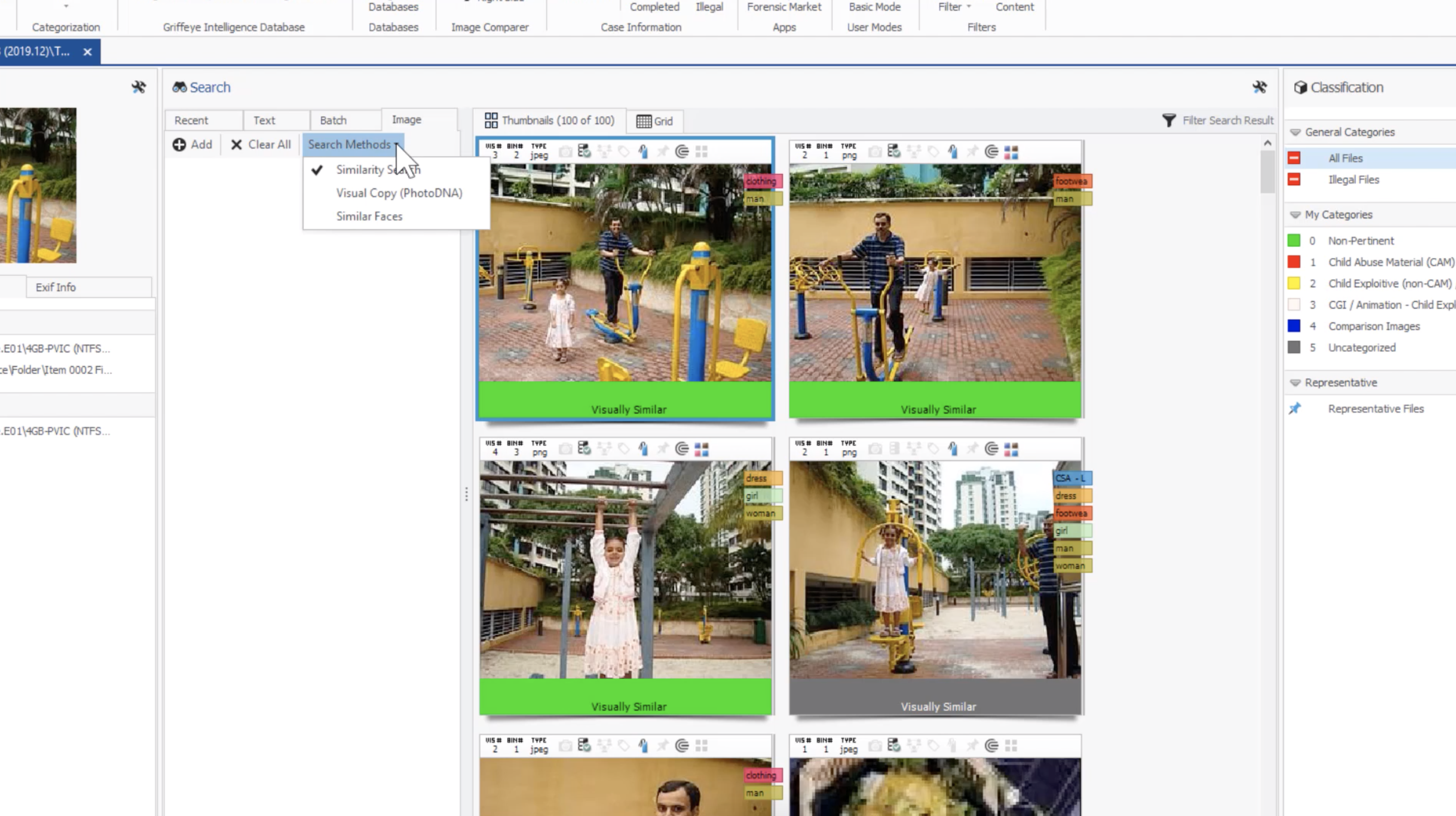Click the results scrollbar up arrow

tap(1268, 143)
